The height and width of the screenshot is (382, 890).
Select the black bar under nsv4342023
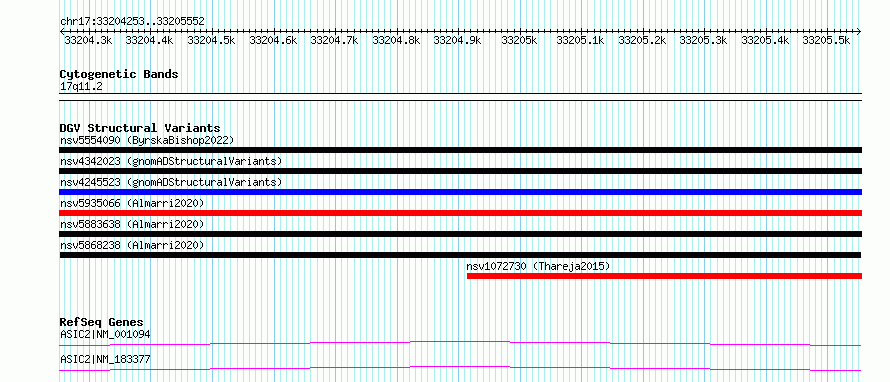tap(460, 171)
